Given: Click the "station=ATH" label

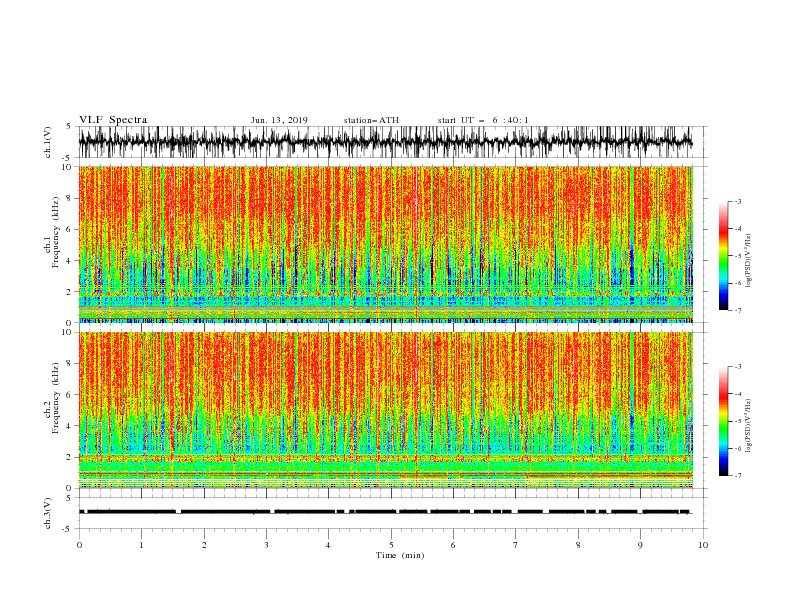Looking at the screenshot, I should [x=371, y=120].
